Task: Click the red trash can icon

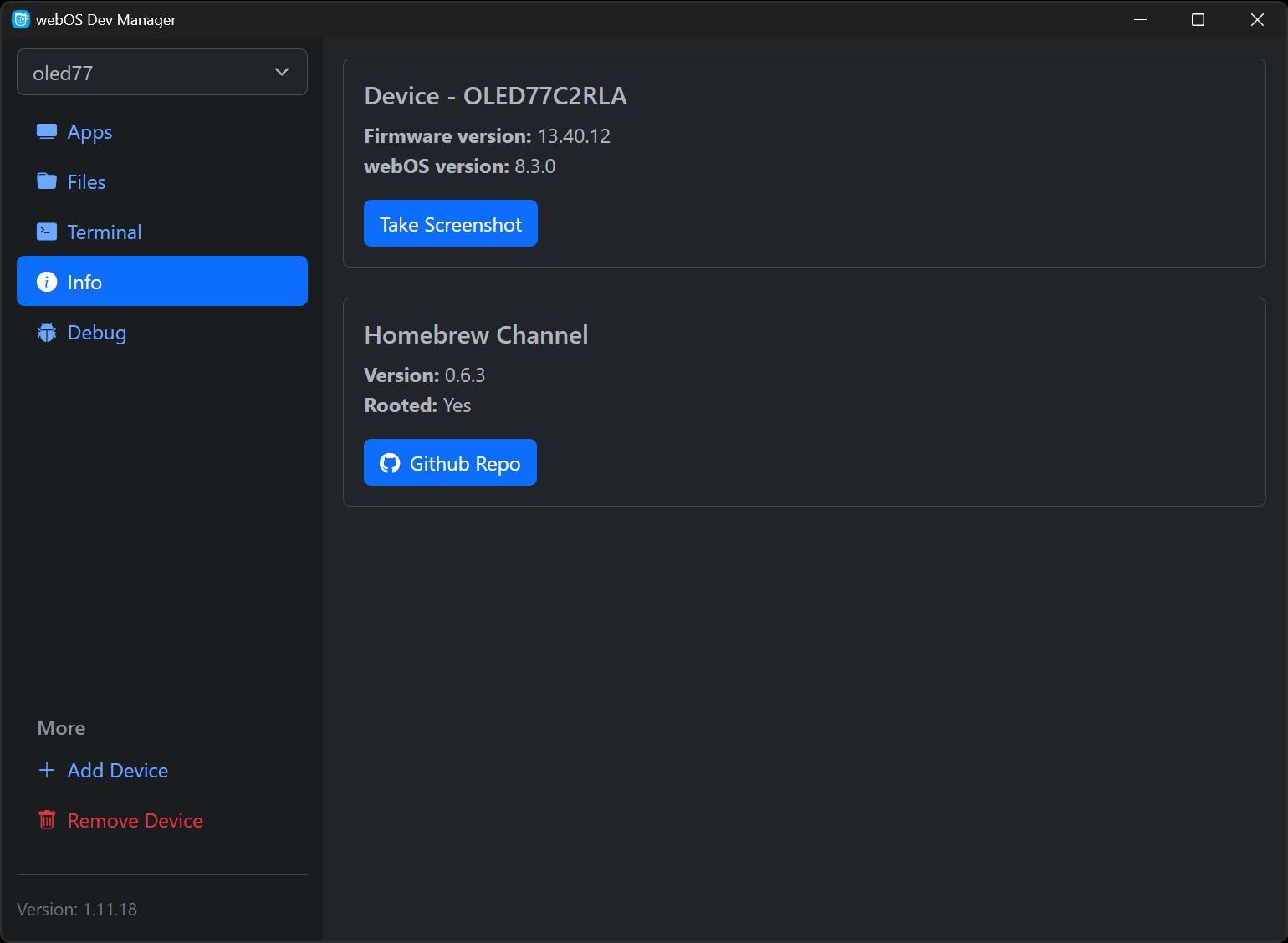Action: pyautogui.click(x=47, y=821)
